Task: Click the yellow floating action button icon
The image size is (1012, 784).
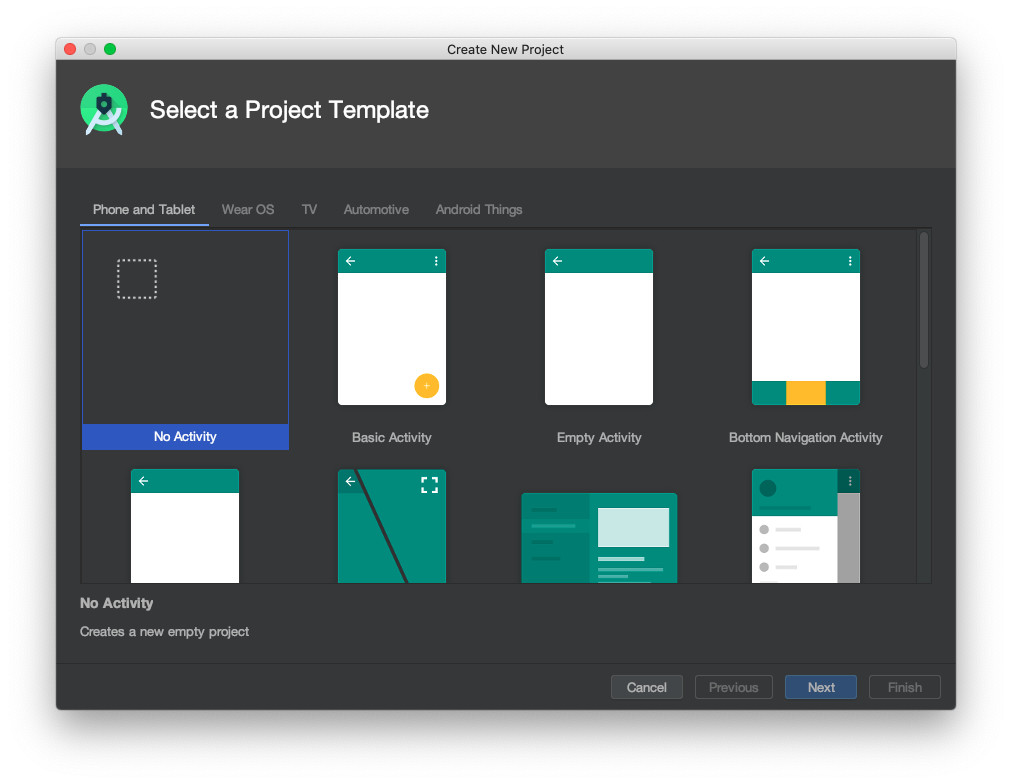Action: [x=427, y=386]
